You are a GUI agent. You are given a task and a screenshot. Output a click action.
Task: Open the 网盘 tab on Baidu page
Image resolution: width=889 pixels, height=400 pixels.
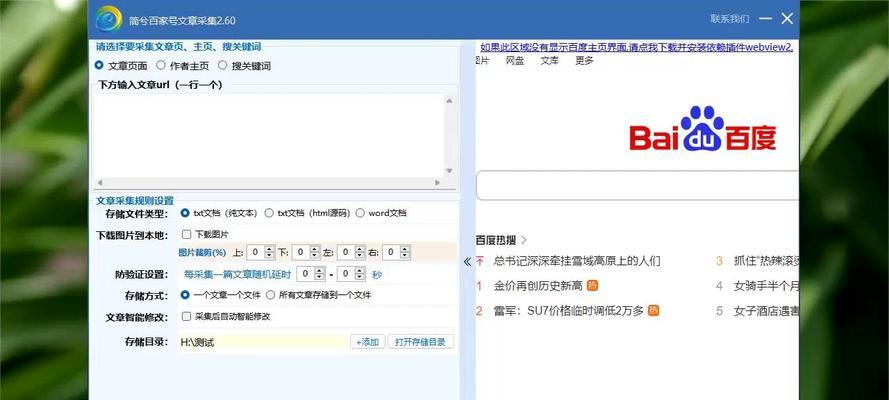tap(515, 61)
